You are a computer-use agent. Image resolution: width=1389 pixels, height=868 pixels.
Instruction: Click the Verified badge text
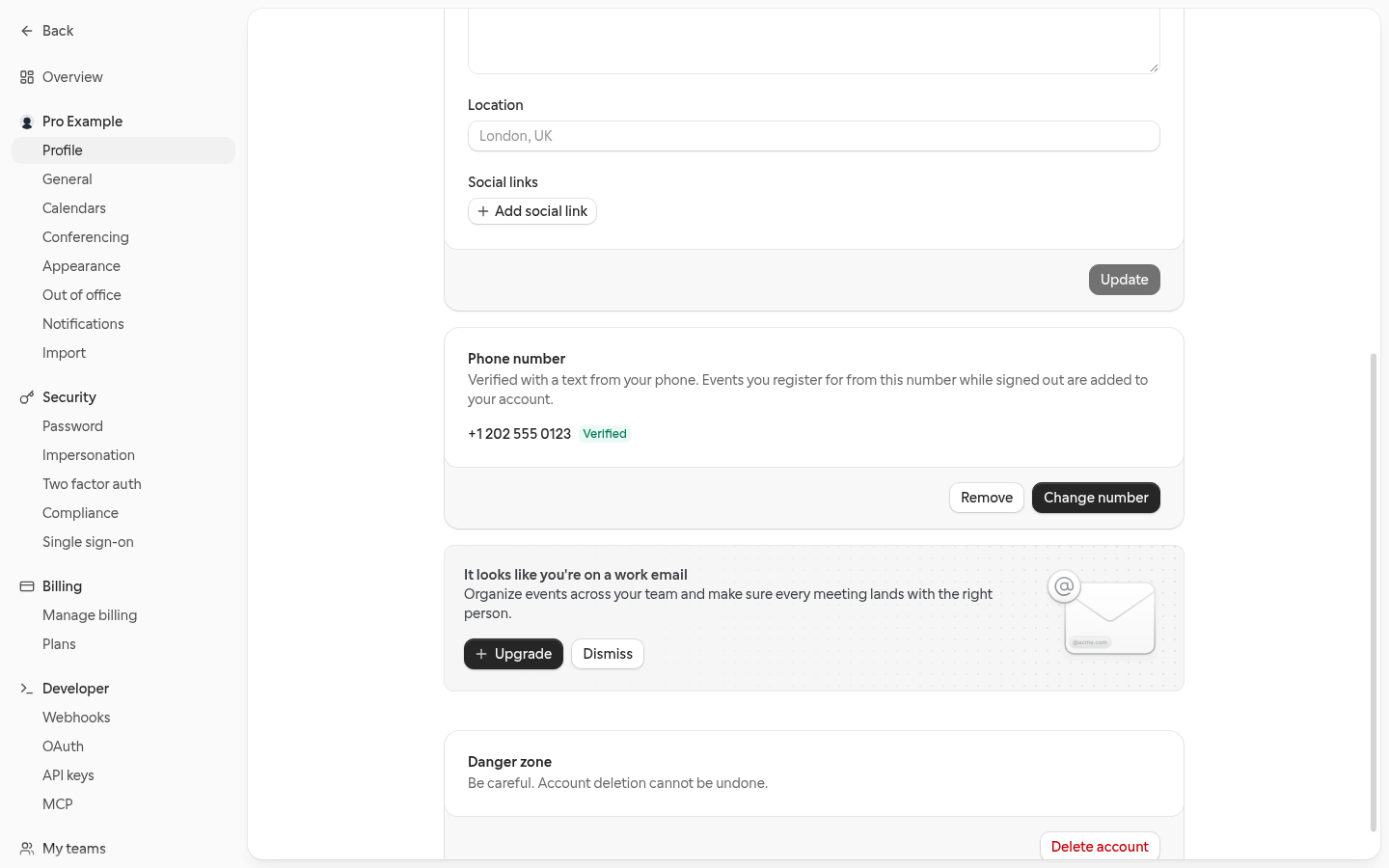605,434
